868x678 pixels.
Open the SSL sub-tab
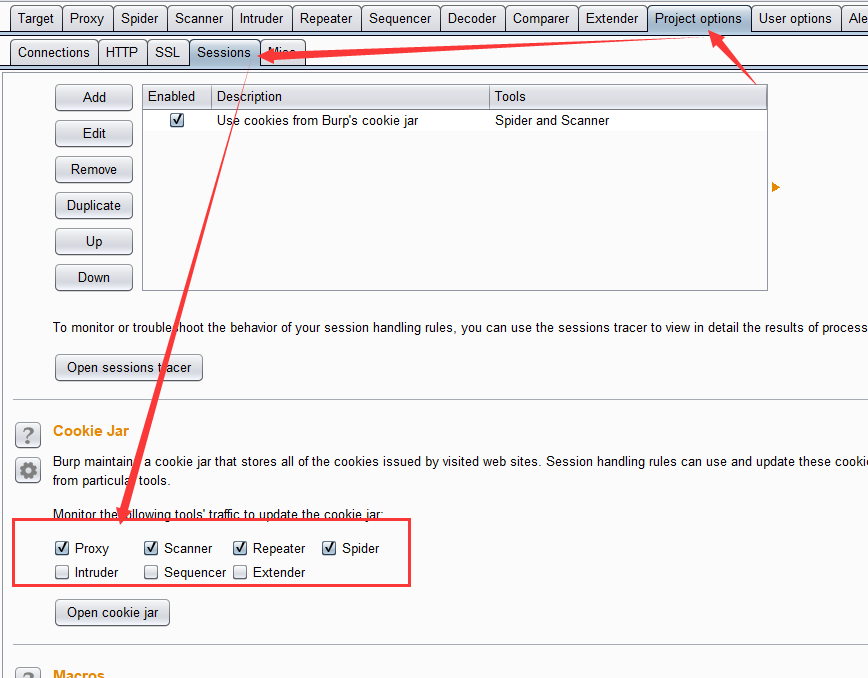(x=167, y=52)
